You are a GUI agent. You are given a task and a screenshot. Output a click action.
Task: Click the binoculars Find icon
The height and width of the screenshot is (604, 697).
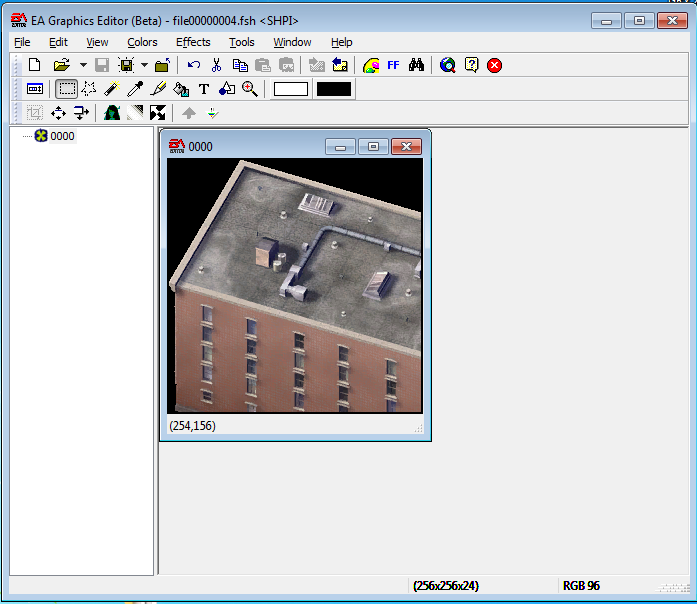tap(417, 65)
